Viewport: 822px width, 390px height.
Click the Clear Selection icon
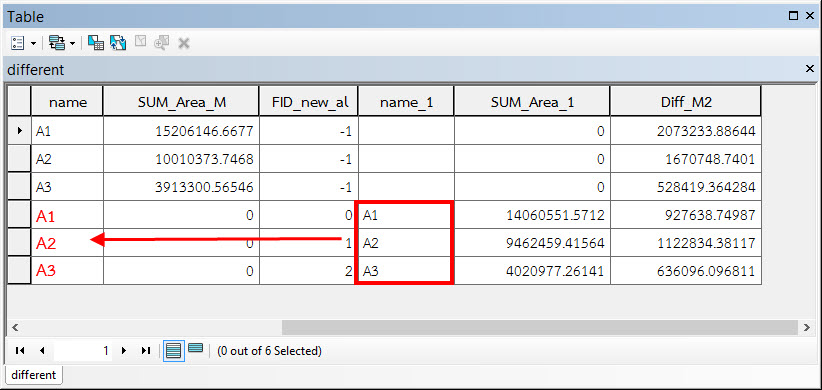click(x=140, y=42)
